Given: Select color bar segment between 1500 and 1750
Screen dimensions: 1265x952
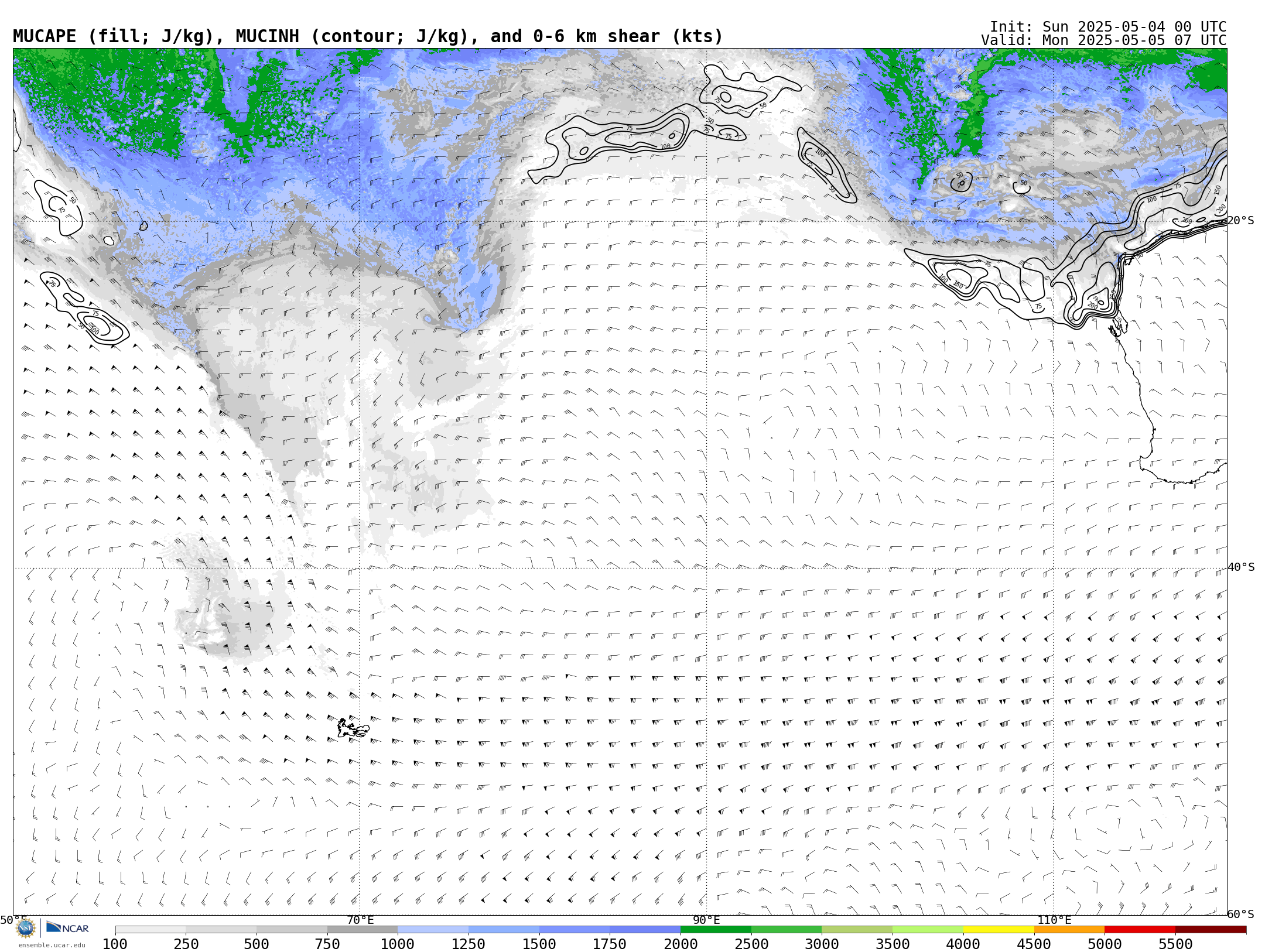Looking at the screenshot, I should pyautogui.click(x=575, y=930).
